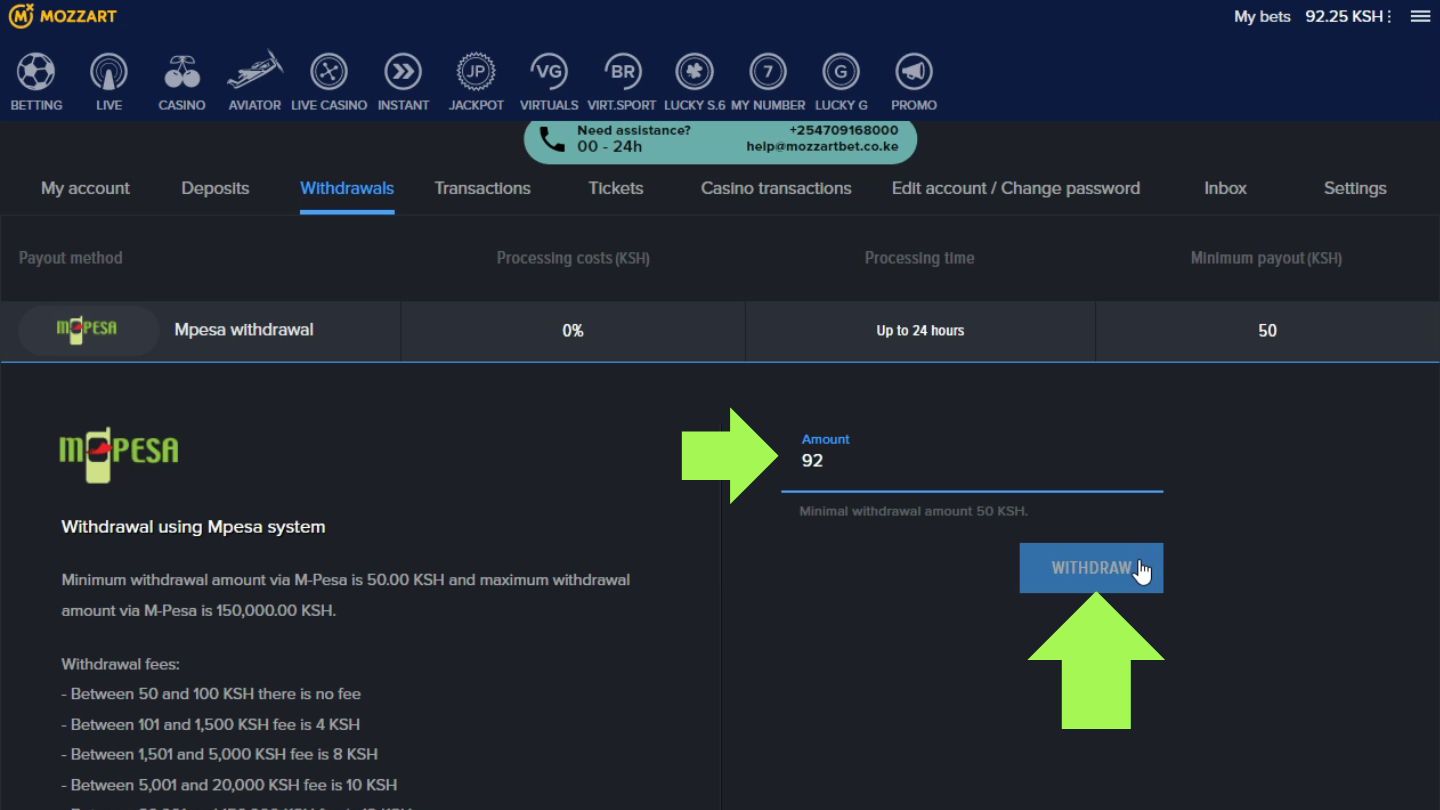Image resolution: width=1440 pixels, height=810 pixels.
Task: Open the Inbox tab
Action: tap(1225, 188)
